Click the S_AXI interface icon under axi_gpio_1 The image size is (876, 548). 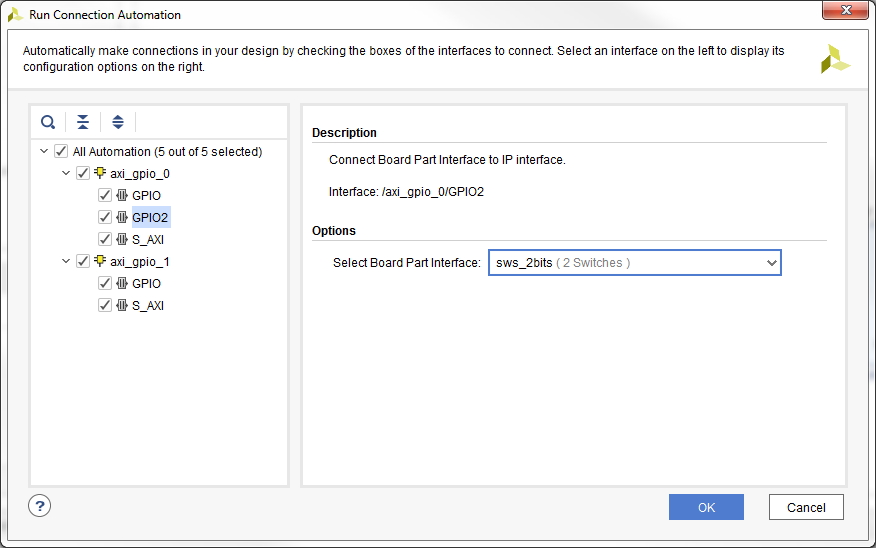122,305
